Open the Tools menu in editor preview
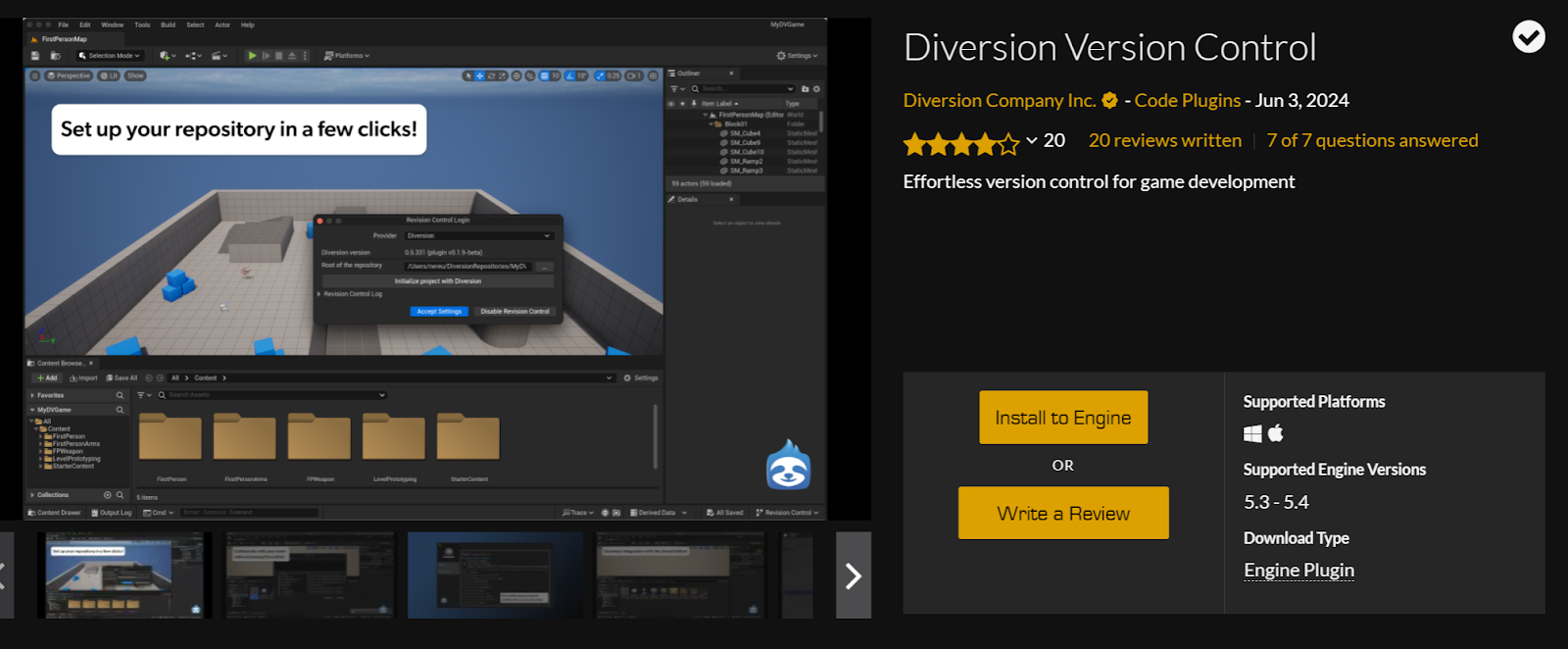This screenshot has height=649, width=1568. (142, 25)
